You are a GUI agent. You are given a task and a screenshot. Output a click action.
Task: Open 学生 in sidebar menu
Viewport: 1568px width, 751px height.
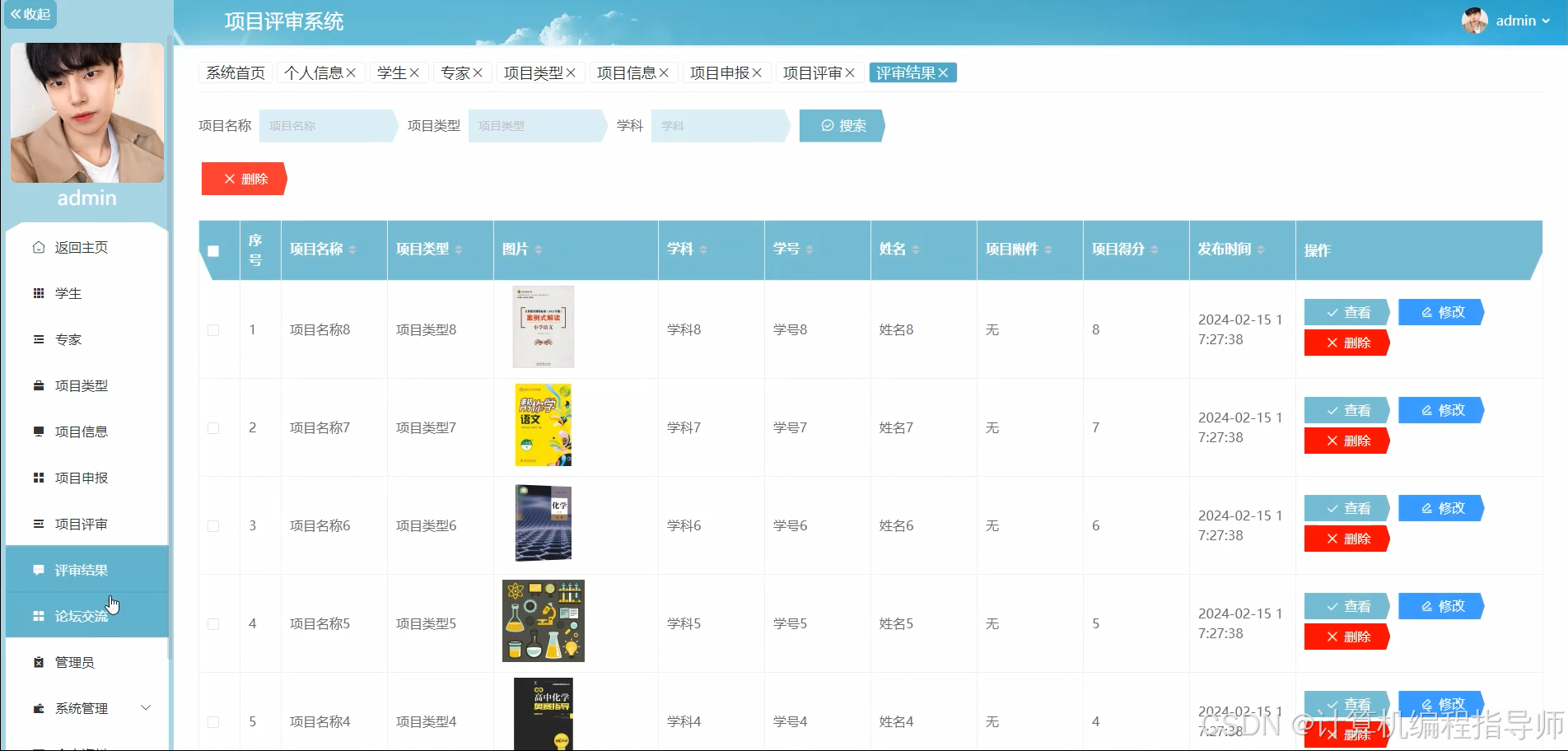click(x=86, y=293)
